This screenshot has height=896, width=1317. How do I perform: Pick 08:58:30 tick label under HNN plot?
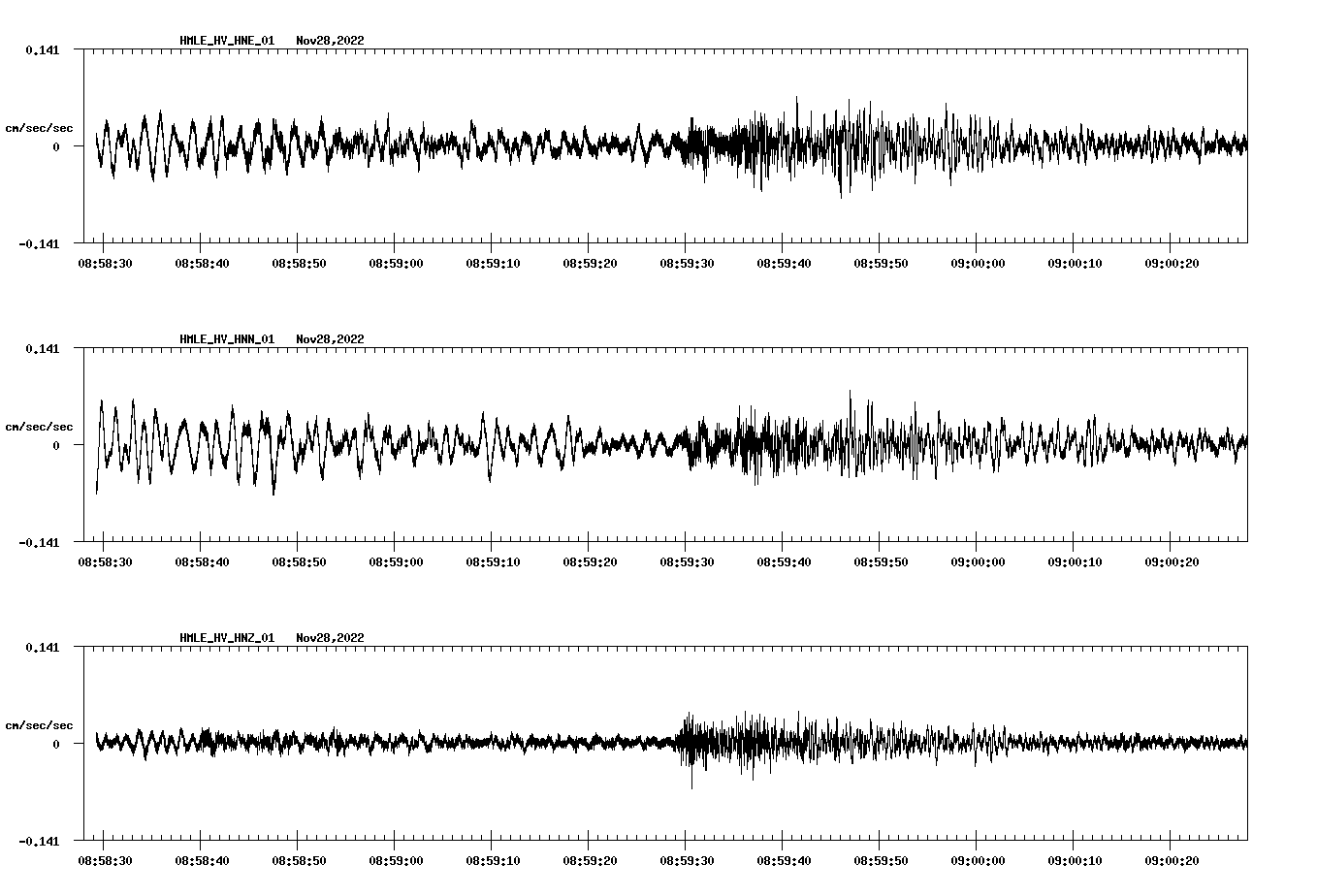coord(105,561)
